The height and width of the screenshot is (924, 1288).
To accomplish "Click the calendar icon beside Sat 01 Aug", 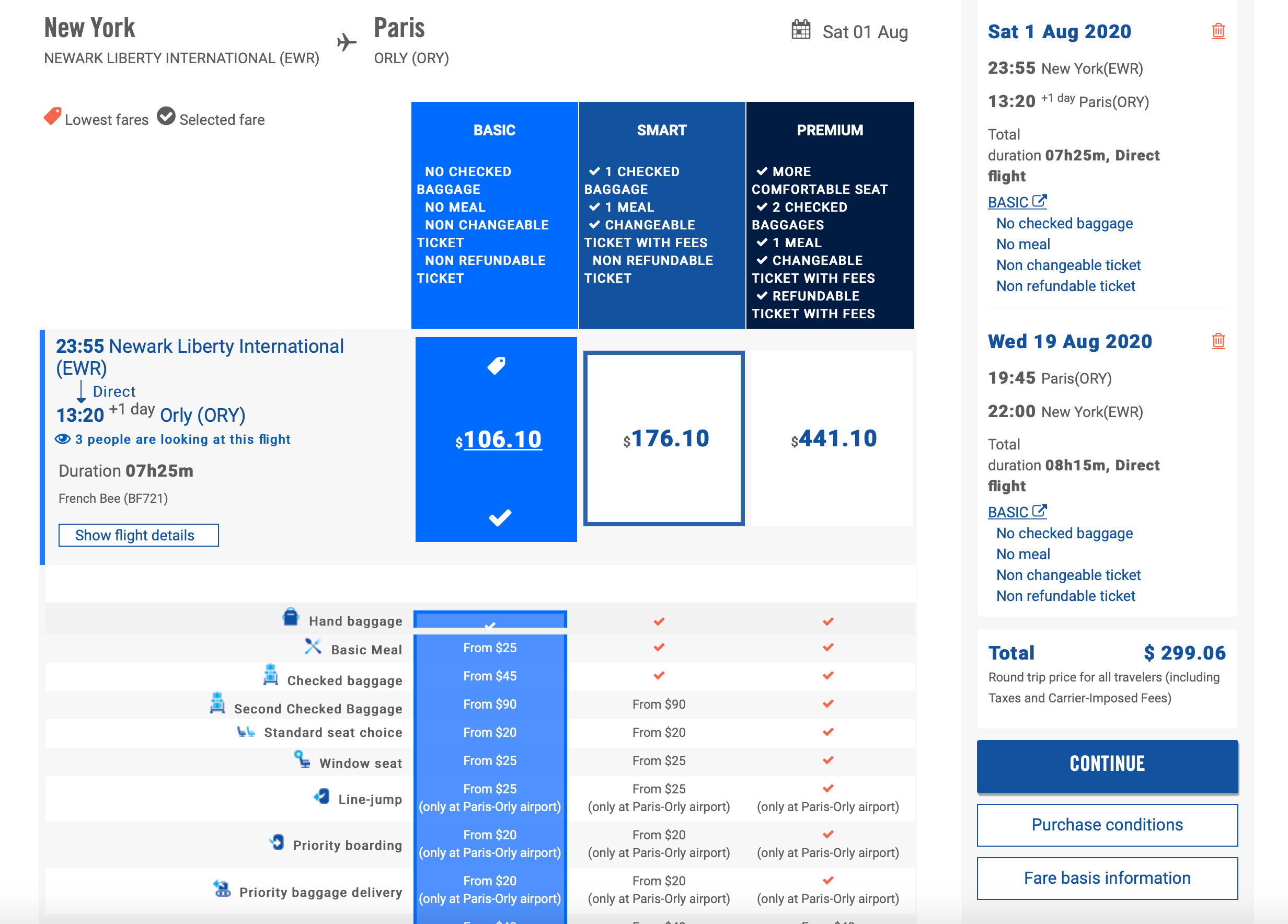I will click(801, 30).
